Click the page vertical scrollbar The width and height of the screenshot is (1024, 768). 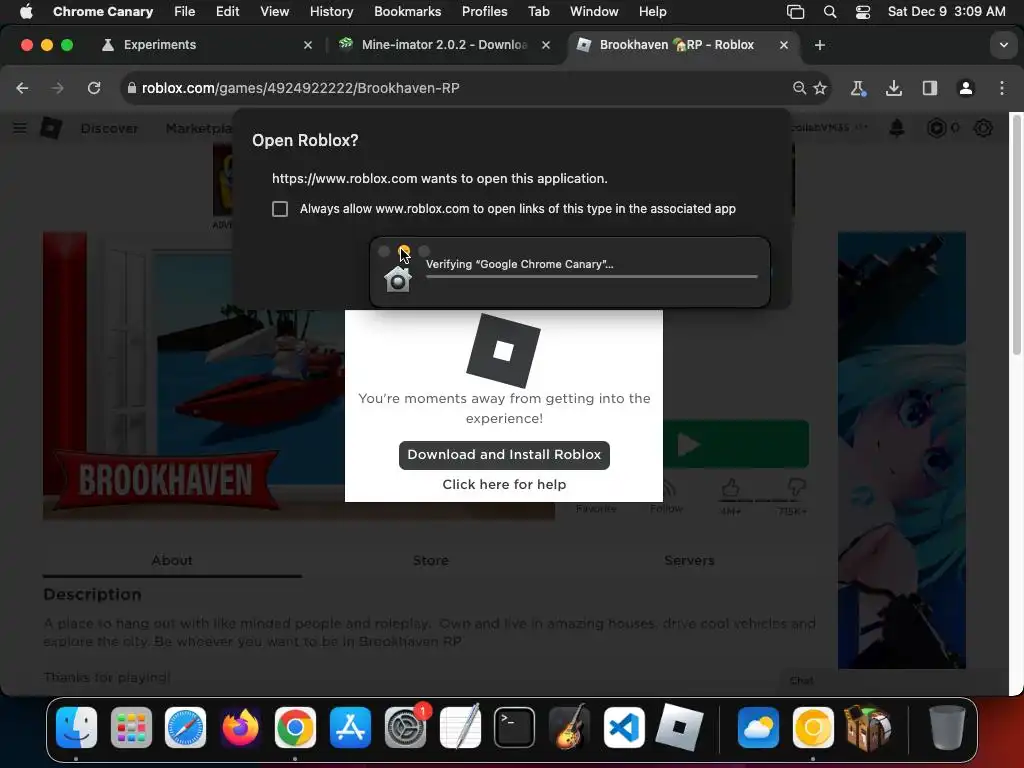[x=1016, y=235]
